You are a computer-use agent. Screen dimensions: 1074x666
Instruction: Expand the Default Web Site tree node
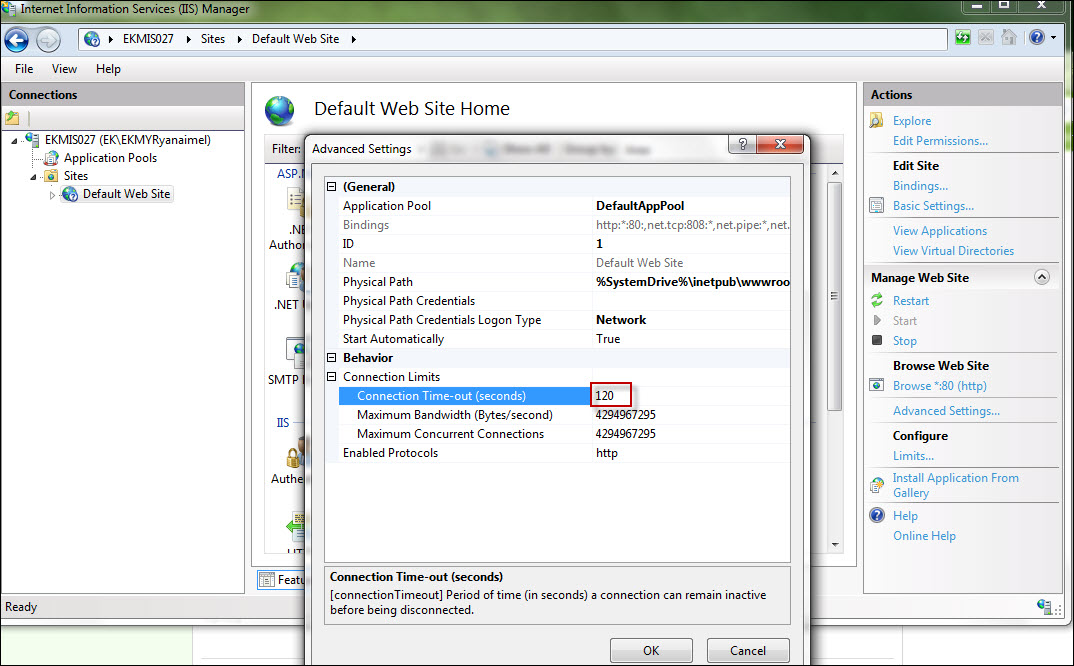point(52,195)
